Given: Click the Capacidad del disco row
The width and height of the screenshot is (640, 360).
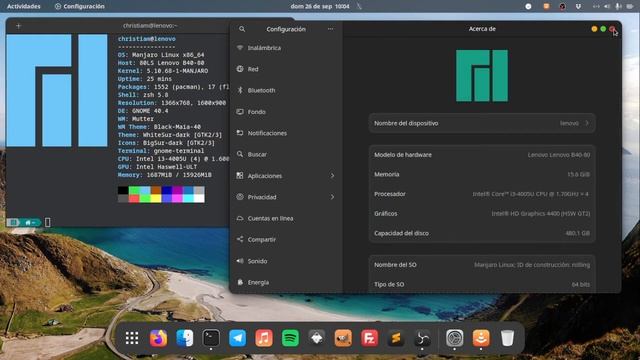Looking at the screenshot, I should pyautogui.click(x=482, y=233).
